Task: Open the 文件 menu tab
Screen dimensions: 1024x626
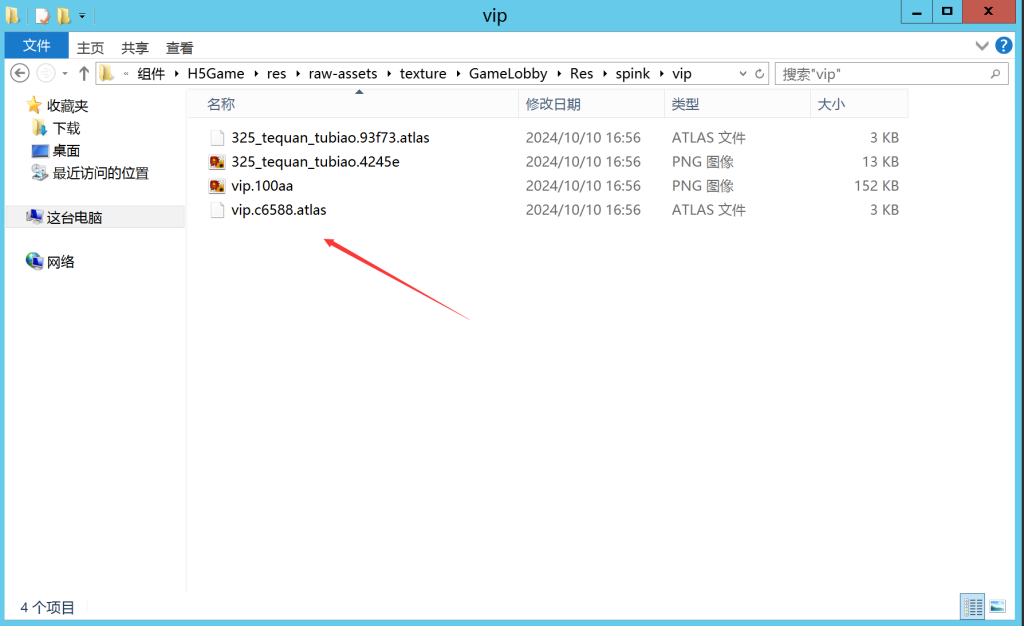Action: tap(37, 46)
